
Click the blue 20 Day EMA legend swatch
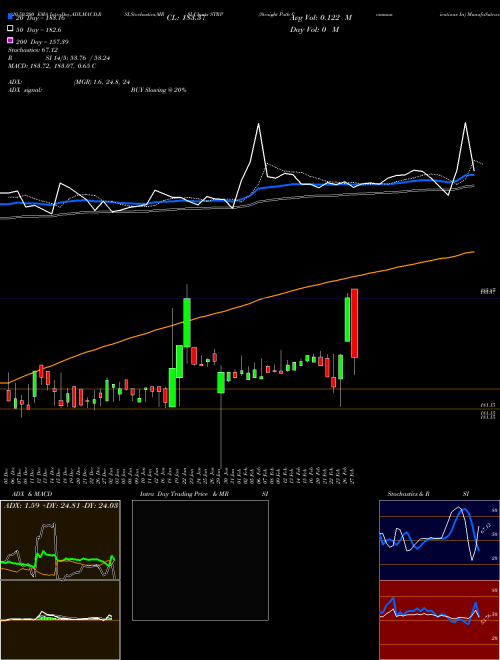pos(10,17)
